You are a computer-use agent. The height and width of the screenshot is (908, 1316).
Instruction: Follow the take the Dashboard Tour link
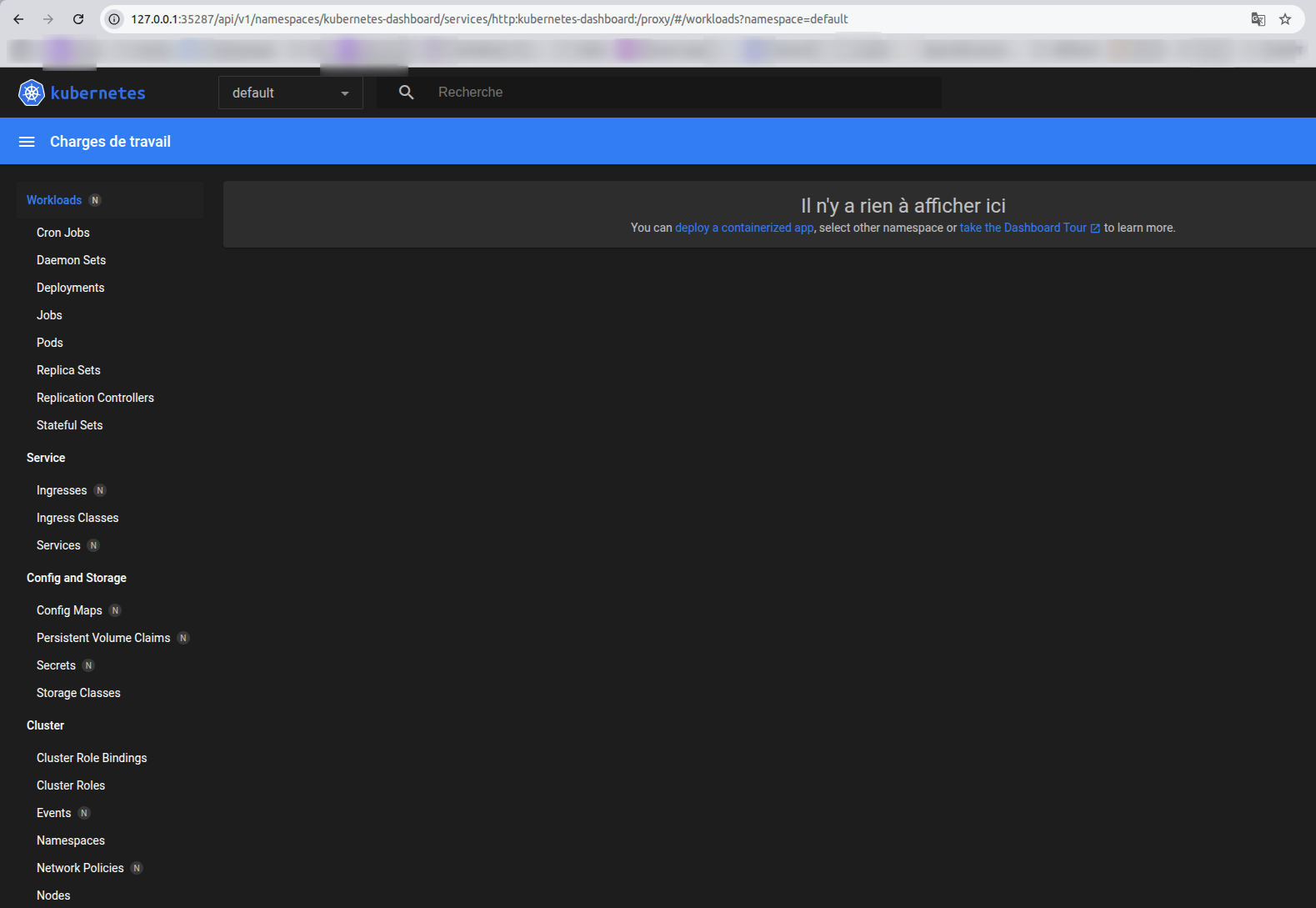point(1023,228)
